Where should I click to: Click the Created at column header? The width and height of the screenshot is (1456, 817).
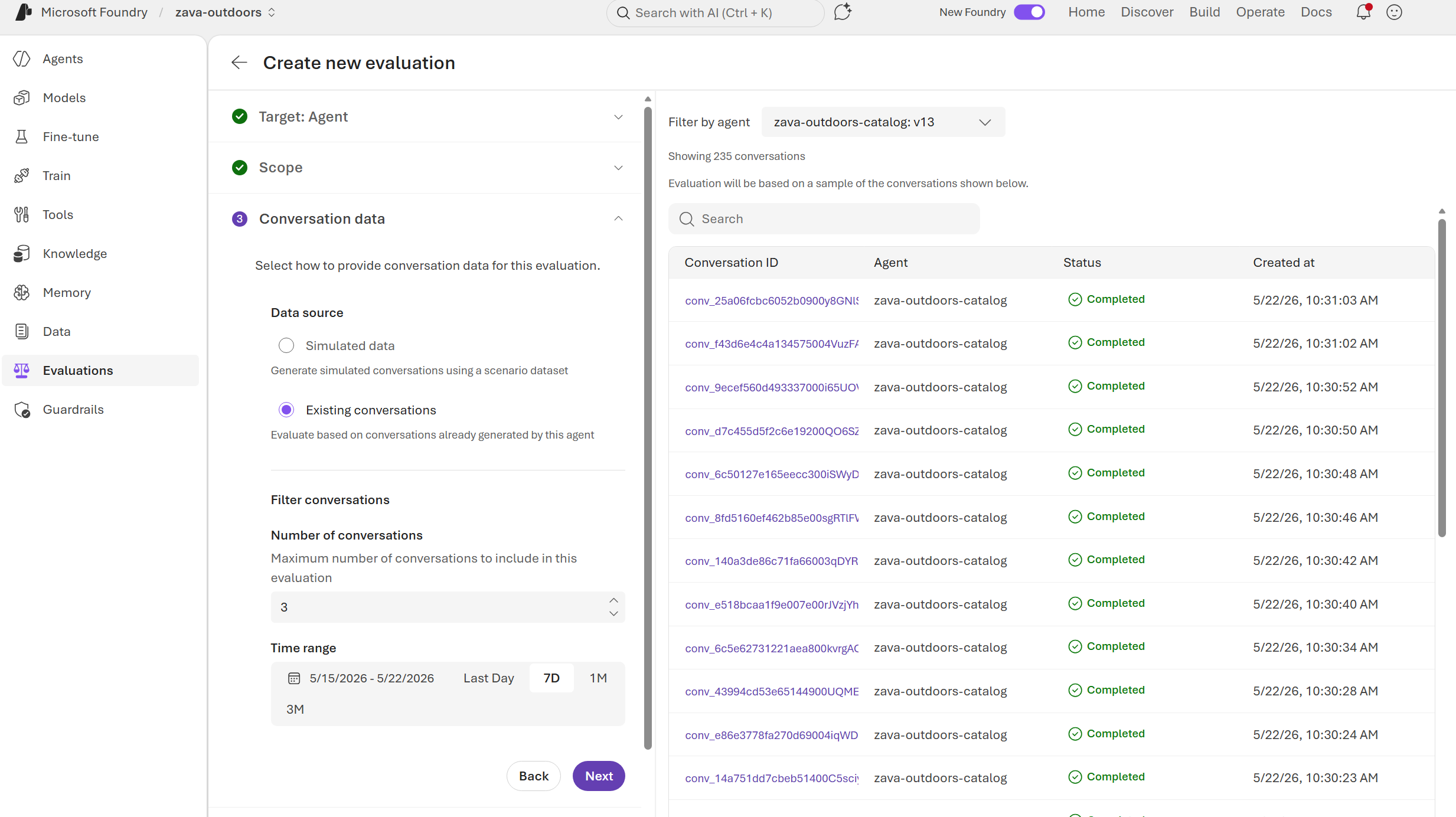(1284, 263)
